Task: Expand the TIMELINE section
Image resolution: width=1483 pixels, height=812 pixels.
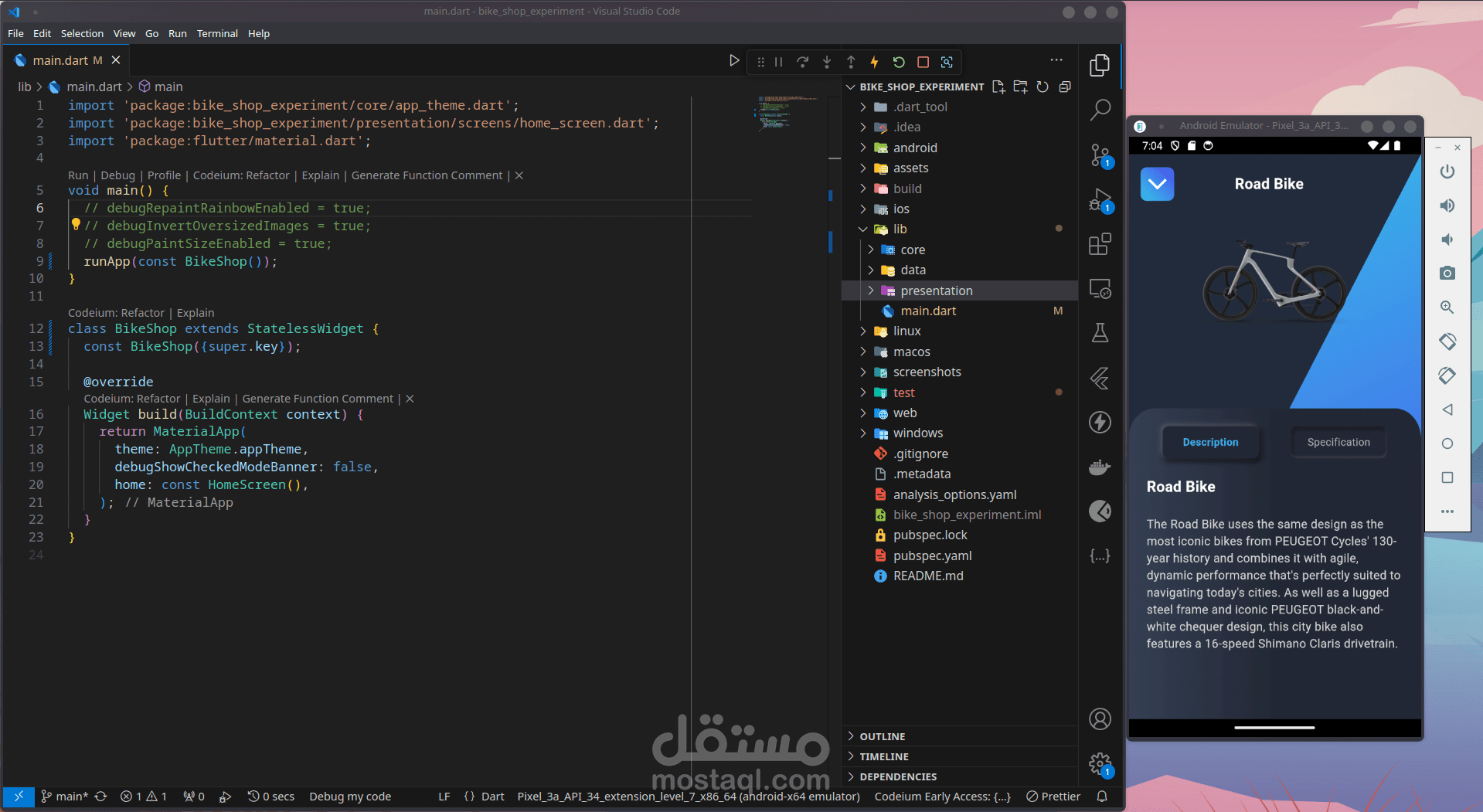Action: (960, 756)
